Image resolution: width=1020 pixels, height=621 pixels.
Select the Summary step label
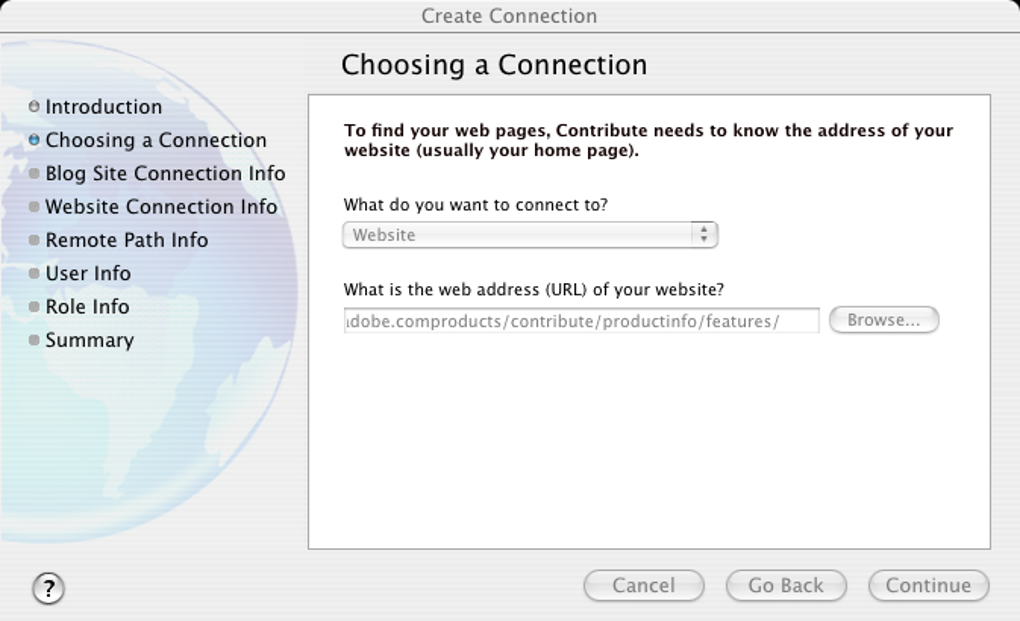click(89, 340)
